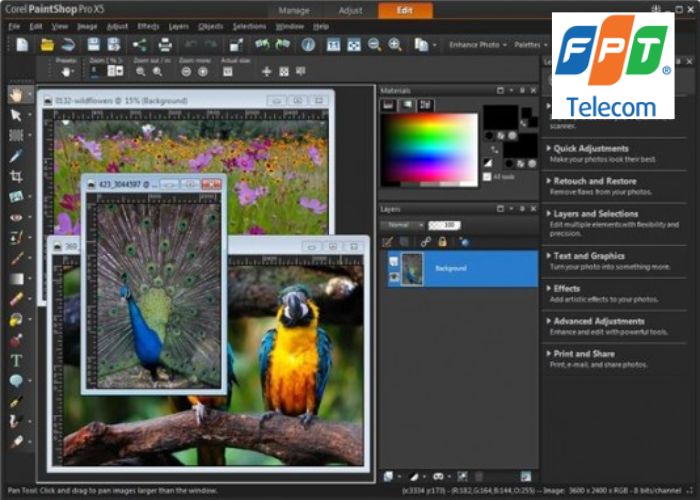Click the Rotate Left icon
700x500 pixels.
coord(262,45)
